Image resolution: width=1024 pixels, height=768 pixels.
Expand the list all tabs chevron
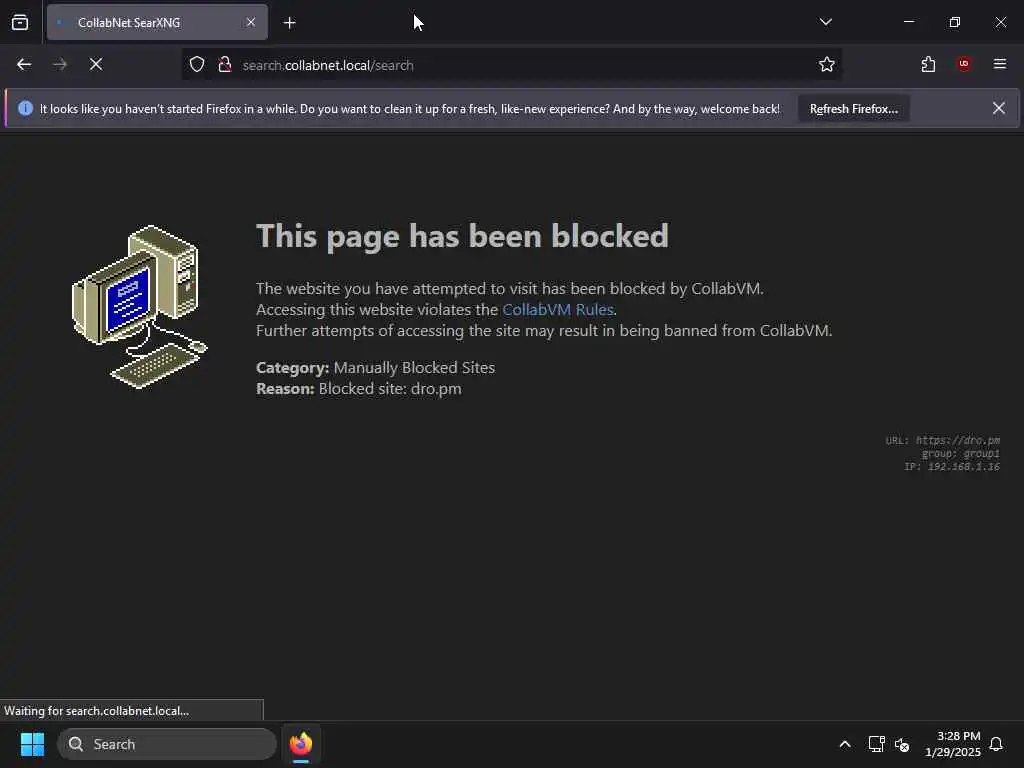point(825,22)
